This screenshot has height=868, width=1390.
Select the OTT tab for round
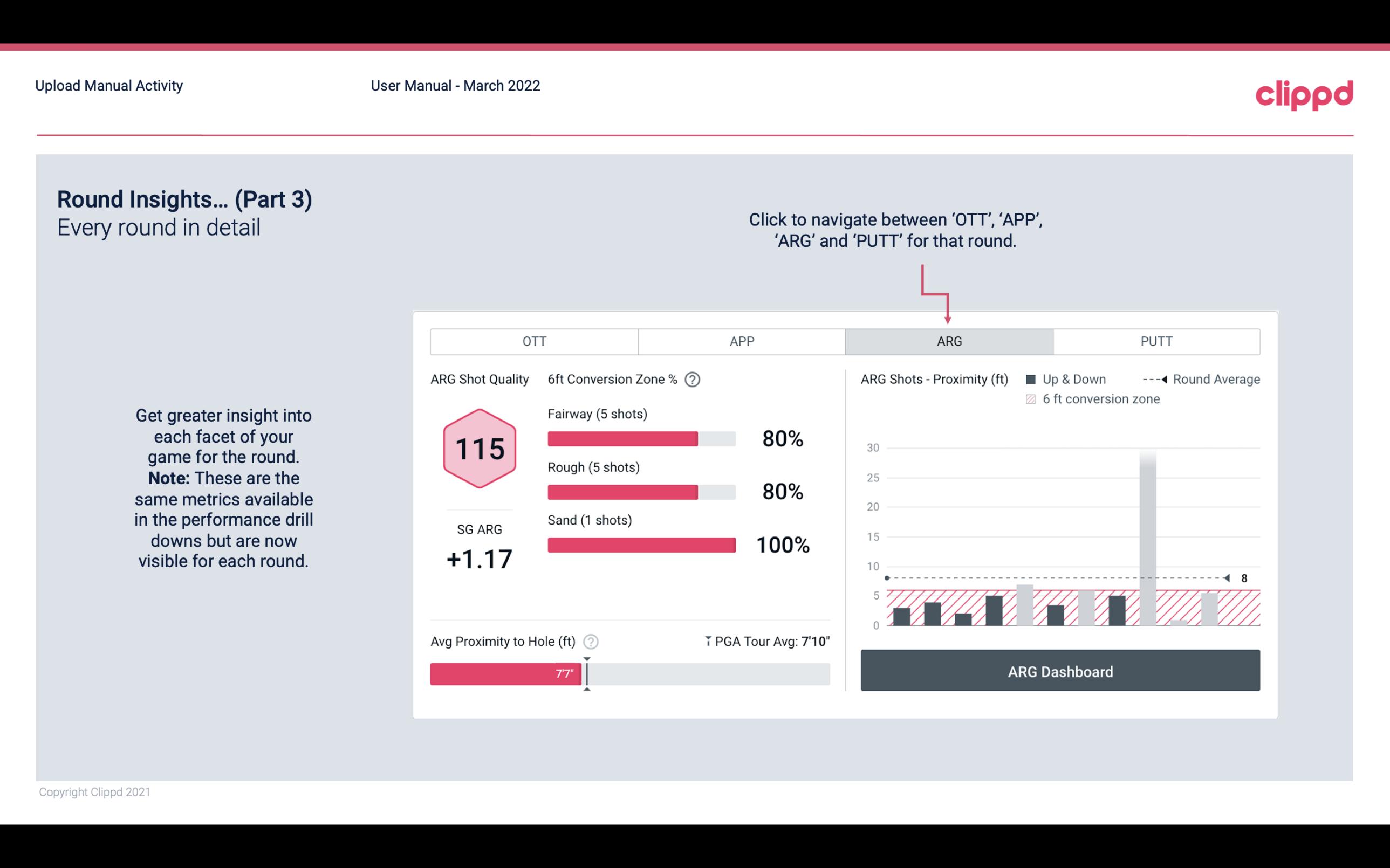(x=534, y=341)
